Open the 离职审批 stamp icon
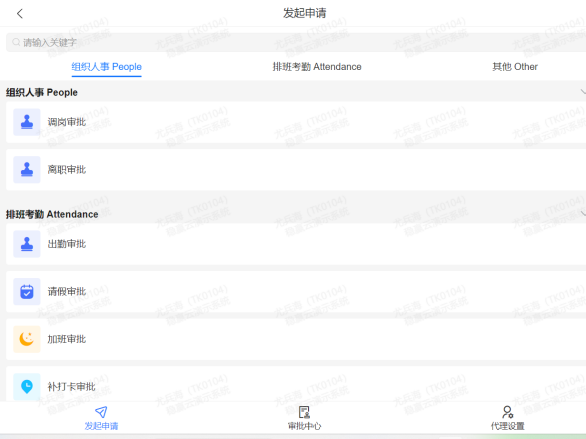 point(27,170)
